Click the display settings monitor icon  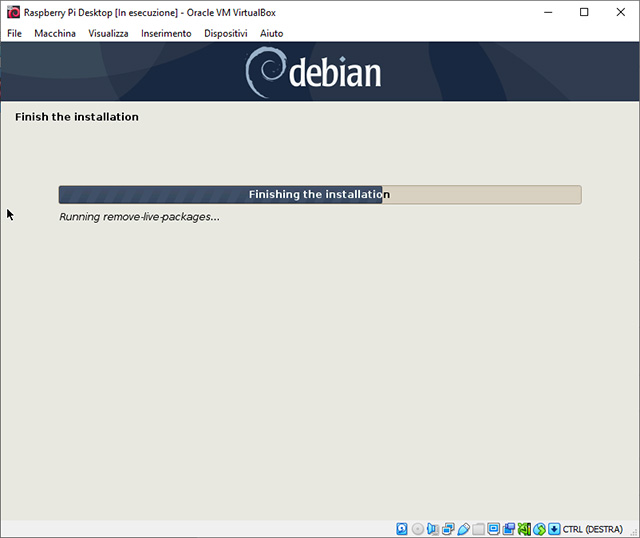pyautogui.click(x=493, y=528)
